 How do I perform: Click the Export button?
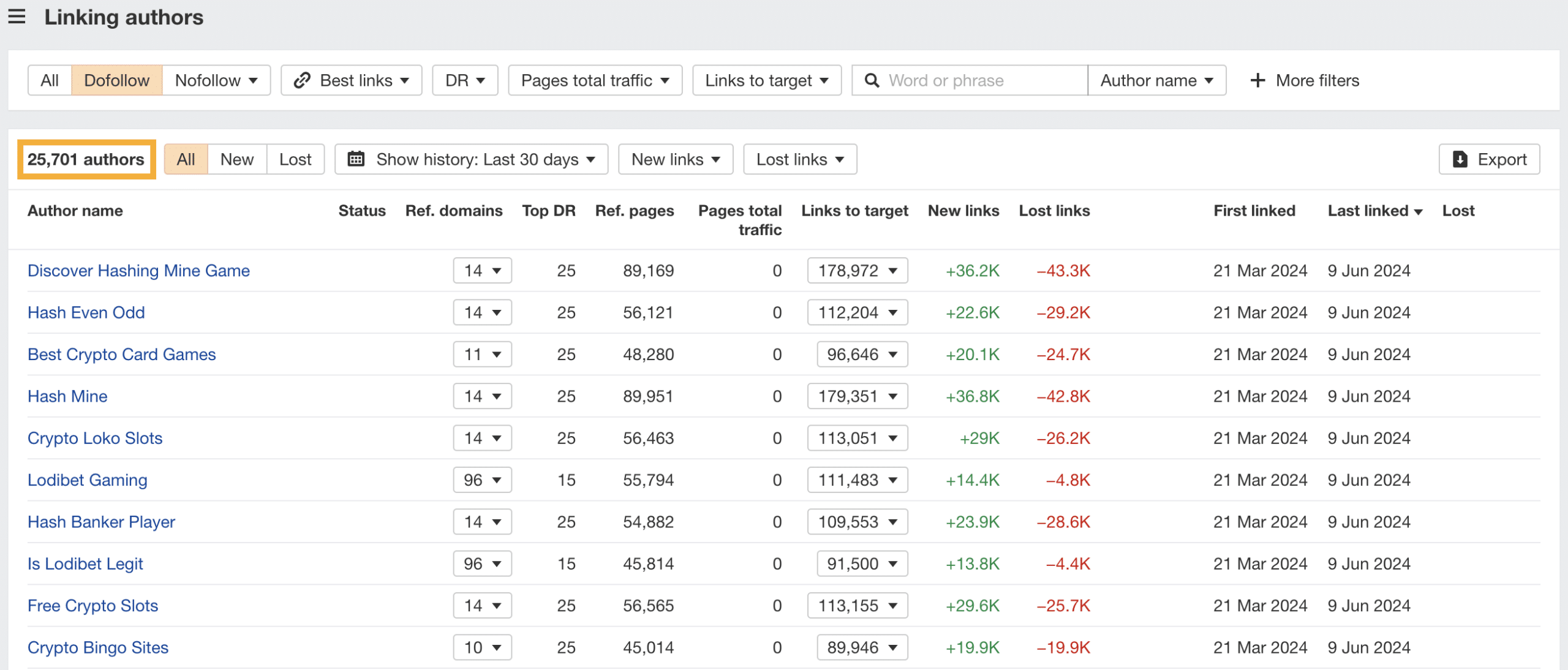pos(1489,159)
